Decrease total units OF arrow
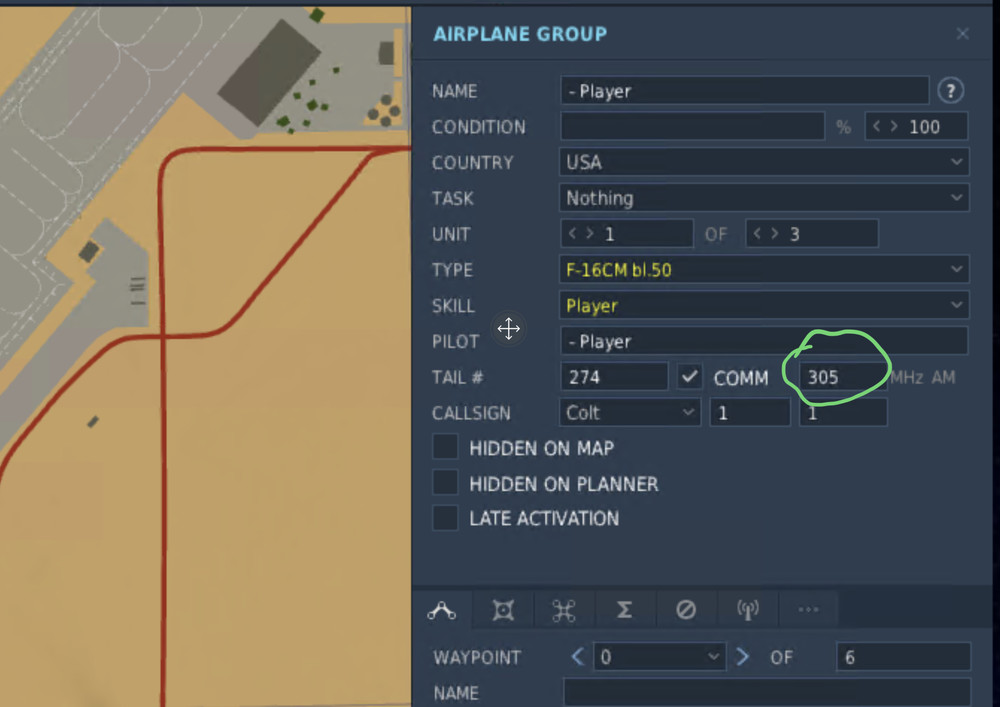Viewport: 1000px width, 707px height. [x=757, y=234]
